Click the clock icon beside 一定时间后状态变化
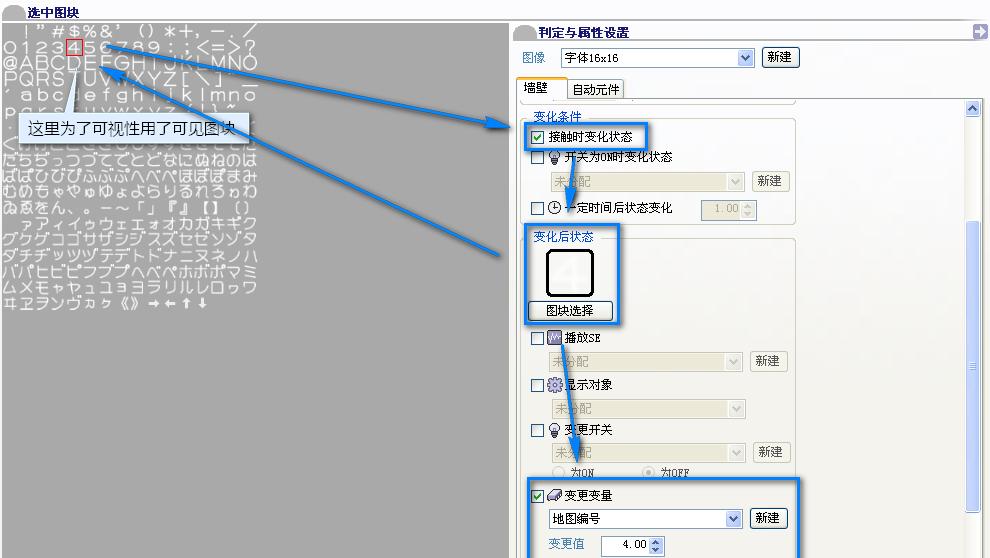 554,208
